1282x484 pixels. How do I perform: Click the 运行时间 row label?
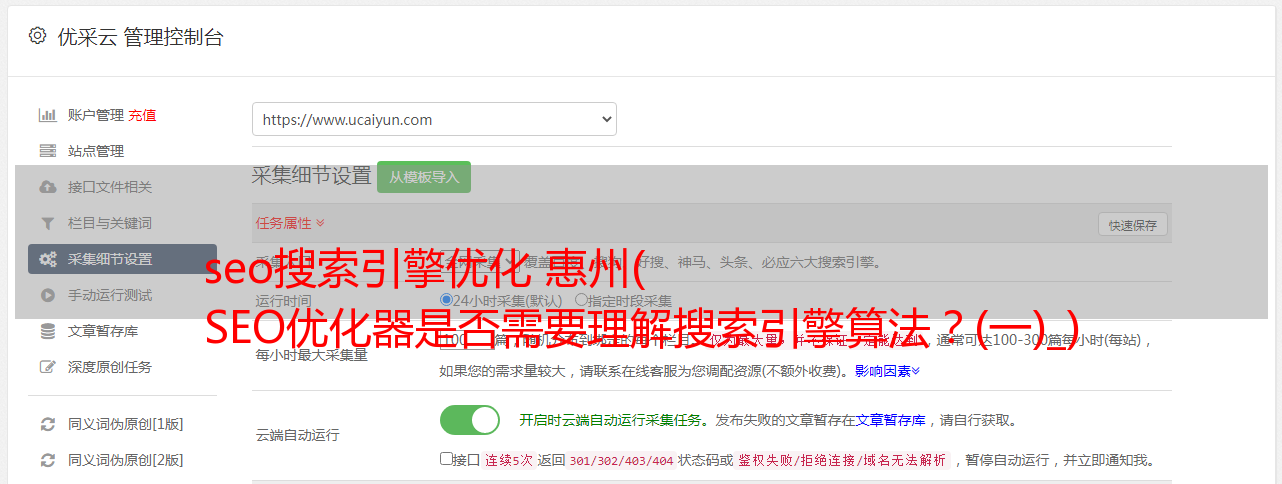coord(283,301)
